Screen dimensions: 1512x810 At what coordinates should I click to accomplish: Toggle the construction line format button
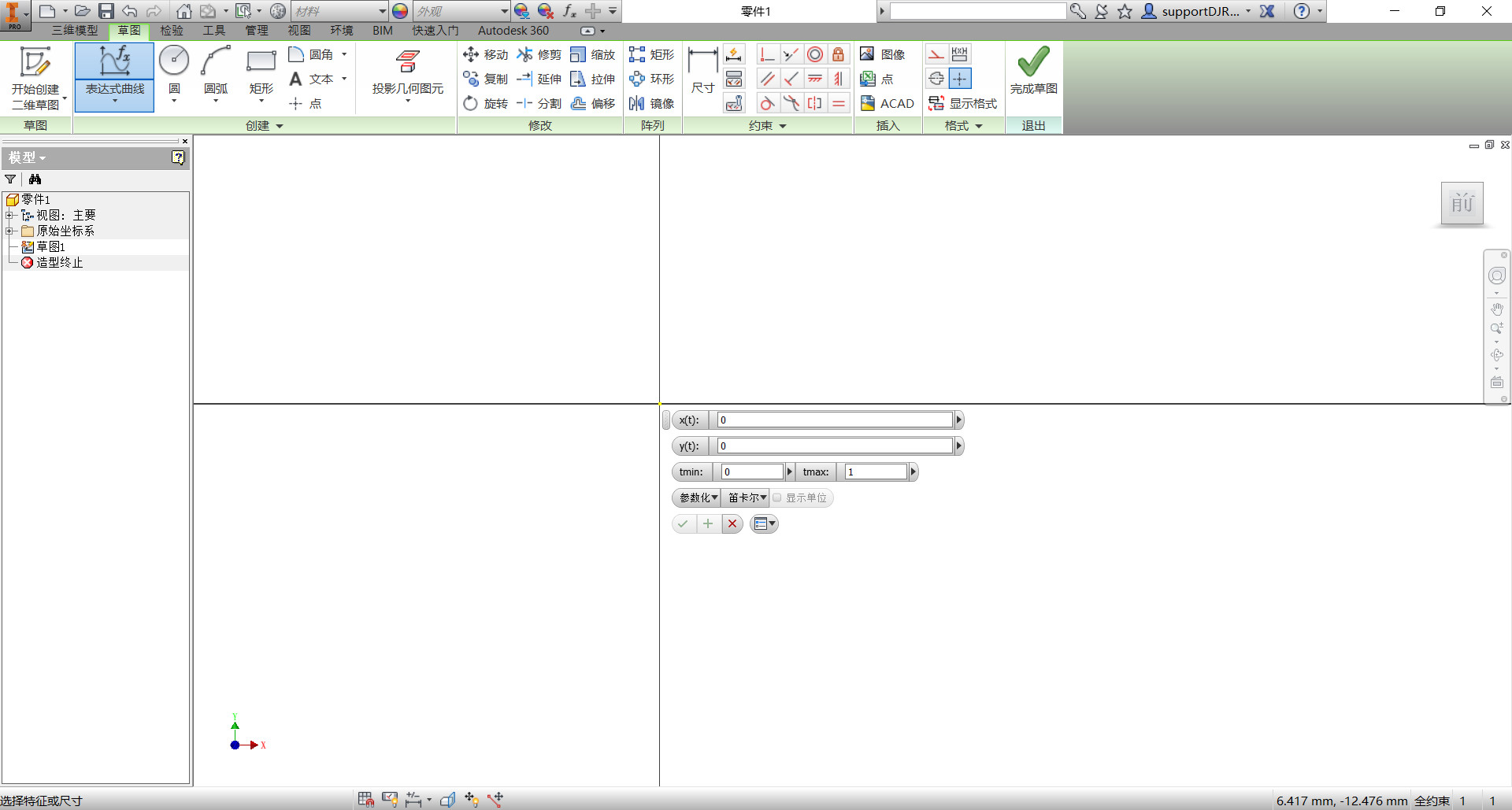pyautogui.click(x=936, y=54)
